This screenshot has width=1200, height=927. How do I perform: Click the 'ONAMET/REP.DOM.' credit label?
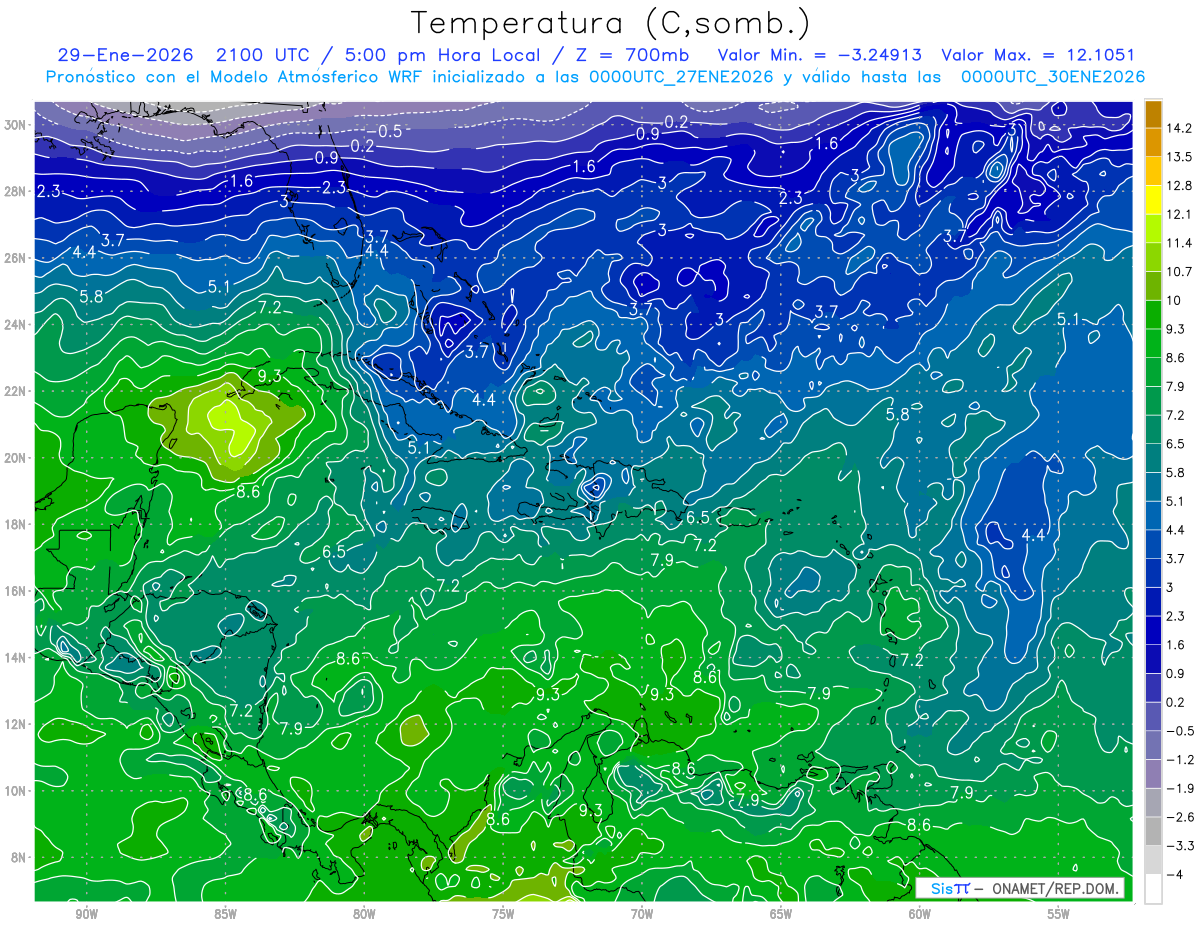tap(1054, 888)
